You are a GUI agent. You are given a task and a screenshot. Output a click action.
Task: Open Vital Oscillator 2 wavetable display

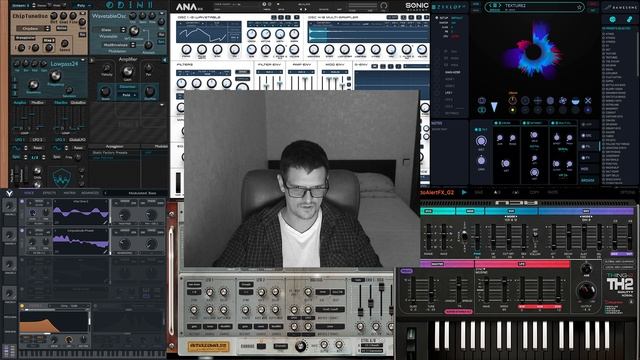[x=80, y=241]
